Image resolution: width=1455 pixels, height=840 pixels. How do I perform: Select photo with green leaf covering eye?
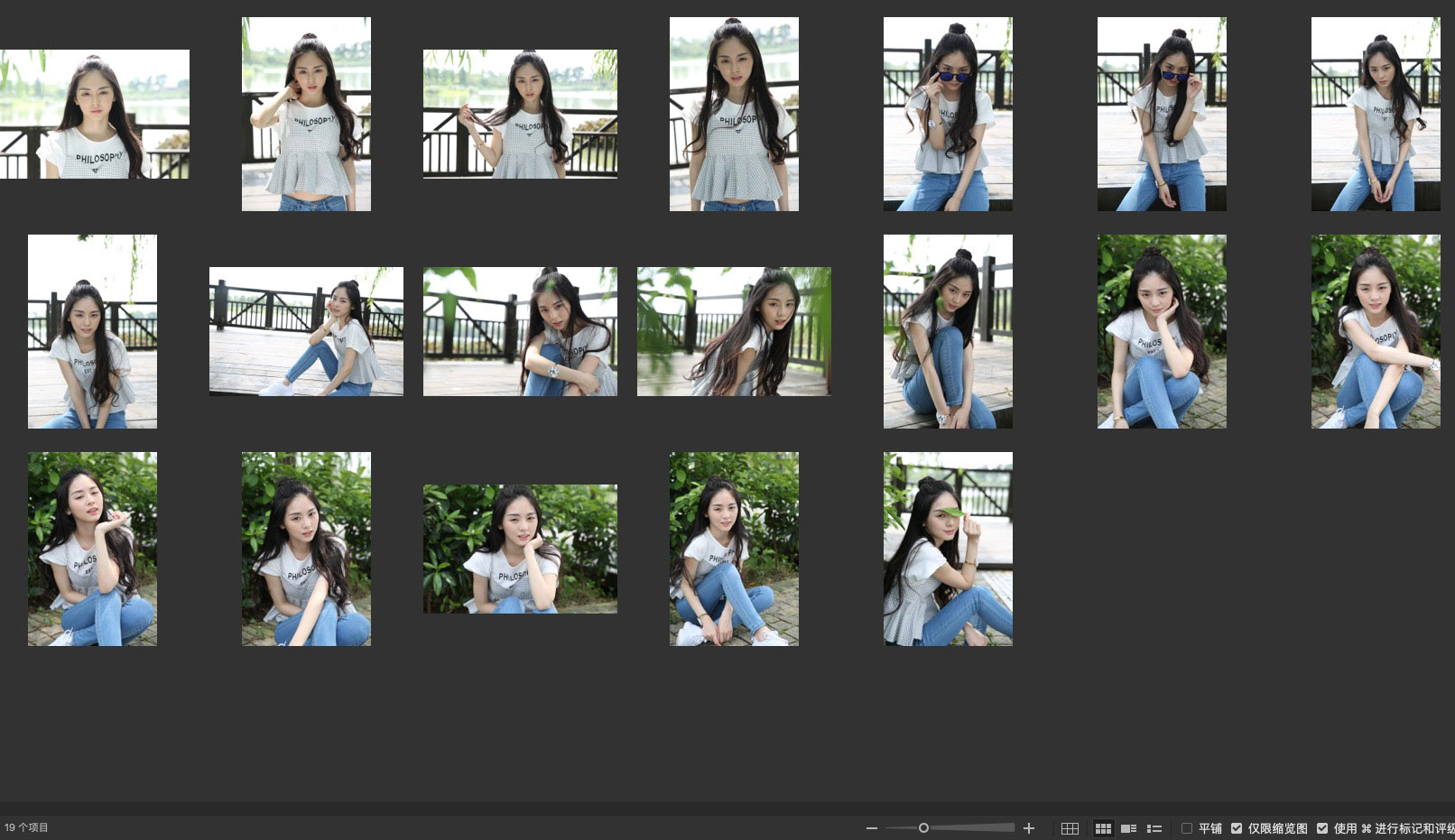point(948,549)
